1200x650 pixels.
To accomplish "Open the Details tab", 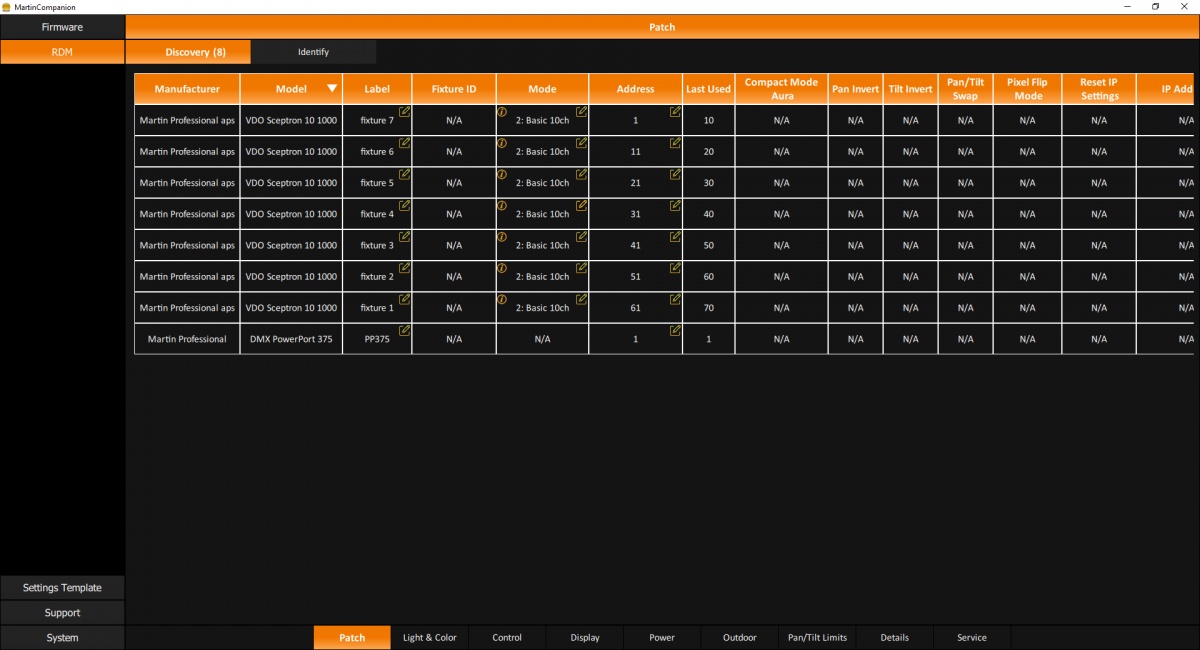I will point(895,638).
